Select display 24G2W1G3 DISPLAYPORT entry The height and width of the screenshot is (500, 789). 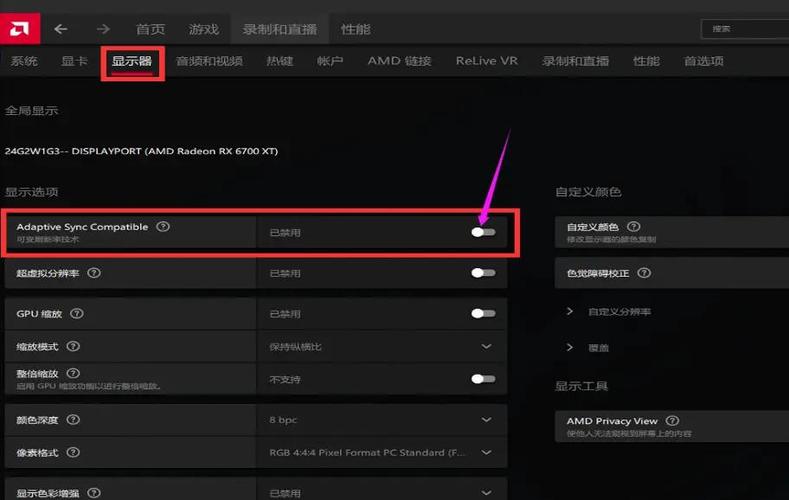click(141, 151)
